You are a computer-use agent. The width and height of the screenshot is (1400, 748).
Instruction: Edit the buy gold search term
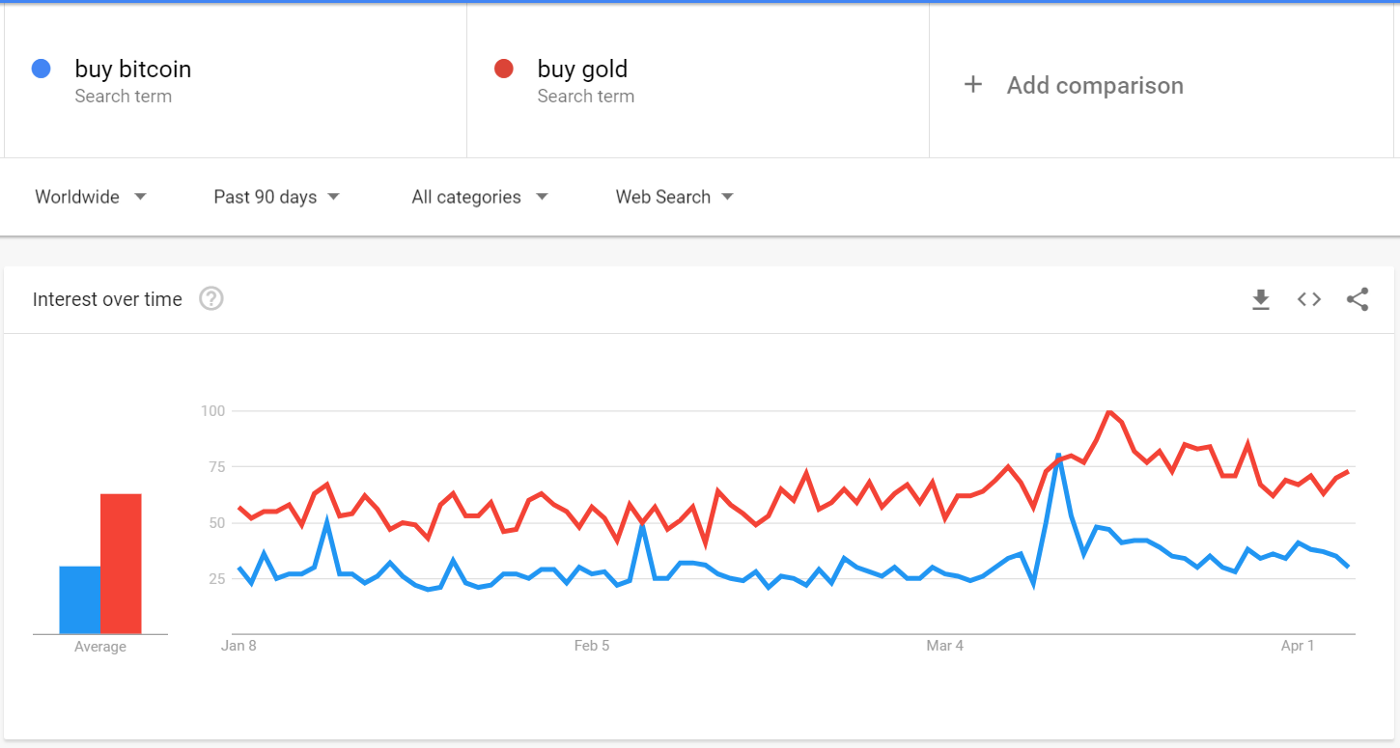tap(583, 69)
